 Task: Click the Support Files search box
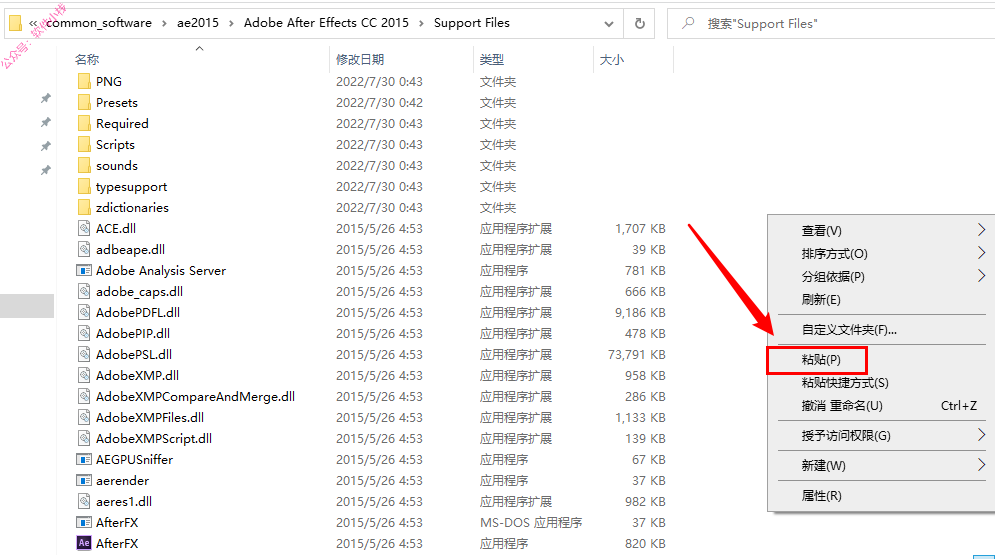(x=831, y=23)
